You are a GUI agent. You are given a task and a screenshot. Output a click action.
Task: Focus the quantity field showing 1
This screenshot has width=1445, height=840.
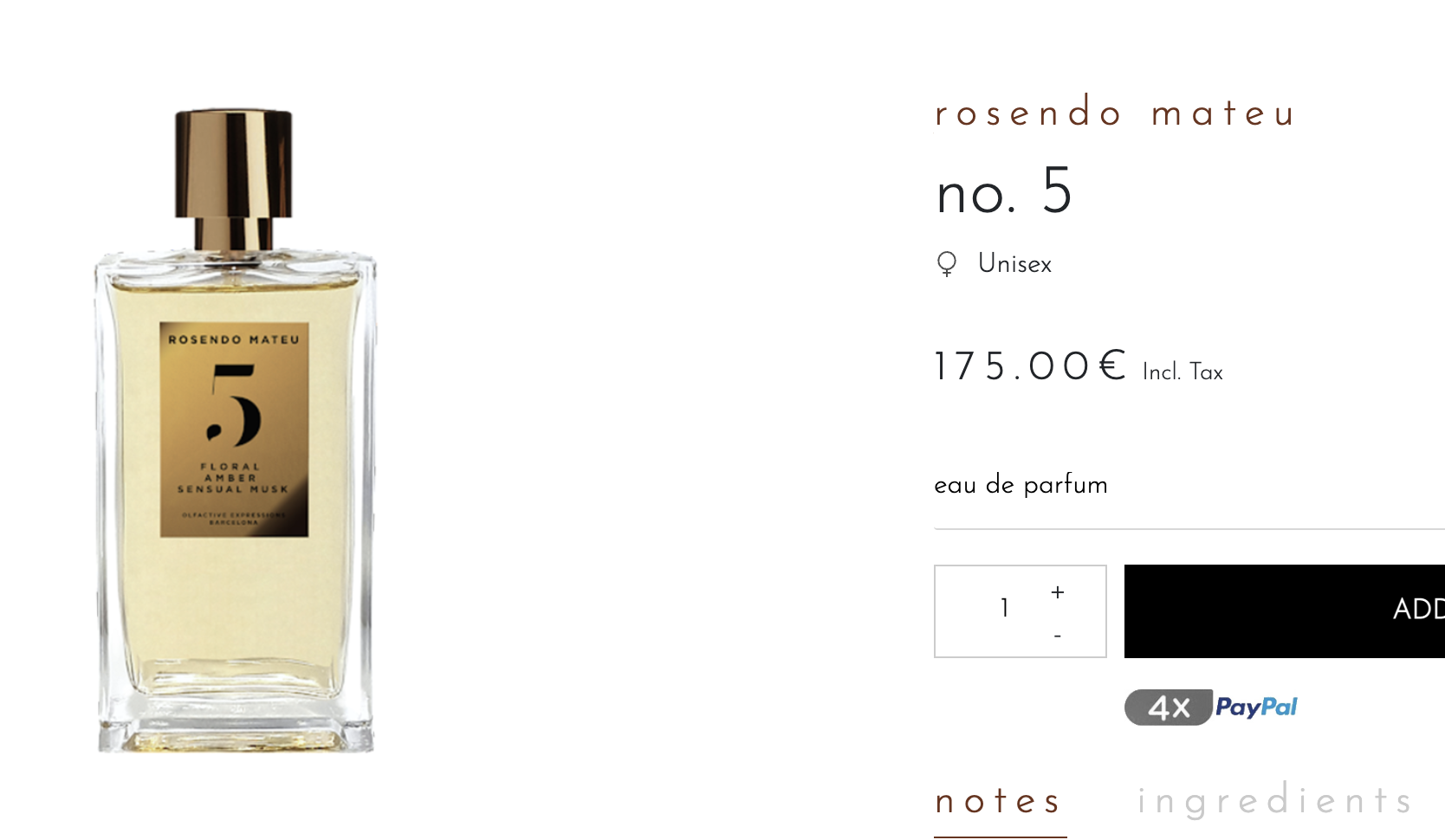click(x=1004, y=609)
